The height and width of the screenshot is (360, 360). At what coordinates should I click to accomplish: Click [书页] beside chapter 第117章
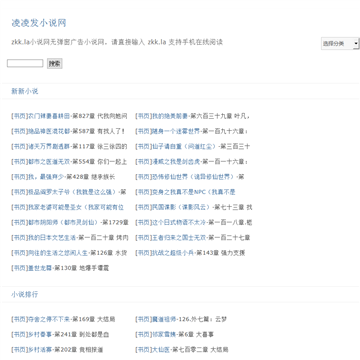[x=19, y=146]
